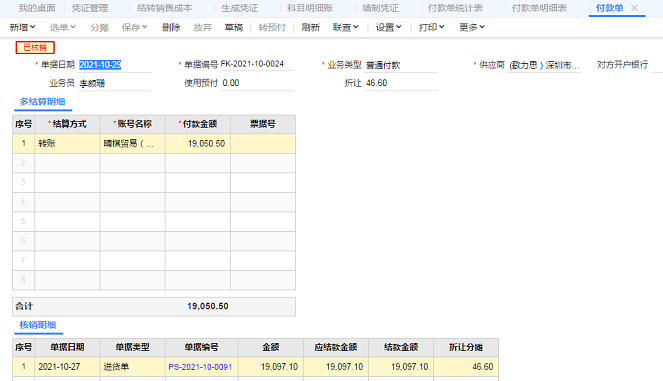Select row number 2 in settlement table
Screen dimensions: 663x381
pos(23,163)
